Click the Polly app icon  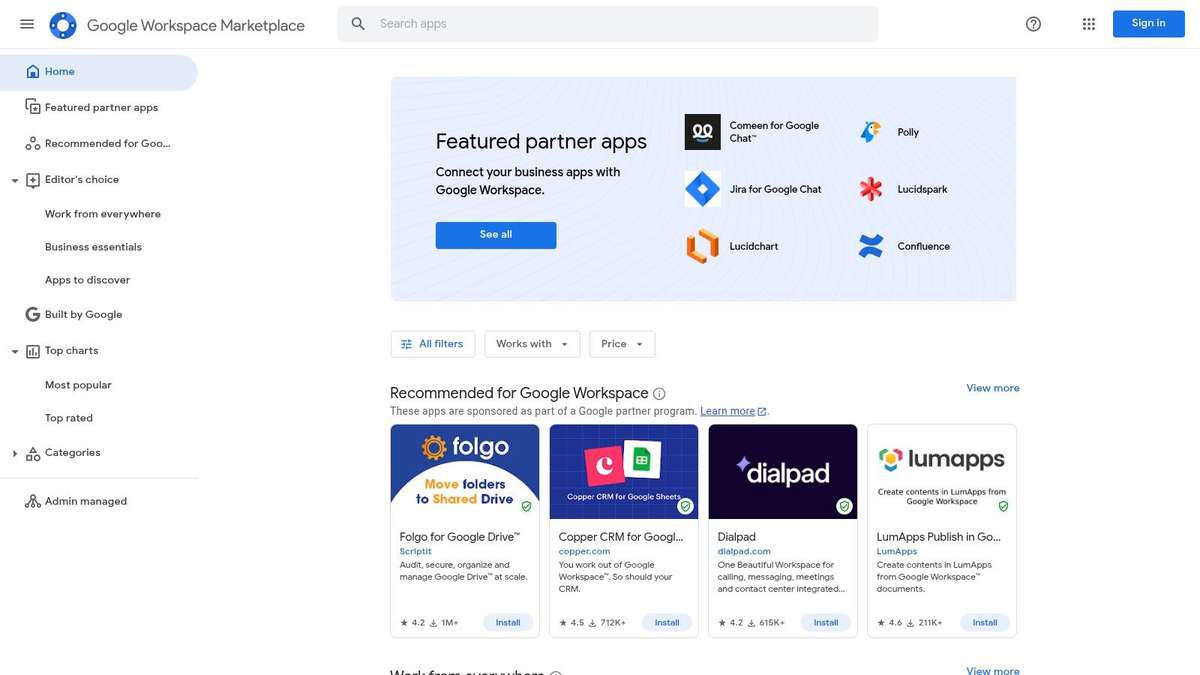(x=869, y=131)
